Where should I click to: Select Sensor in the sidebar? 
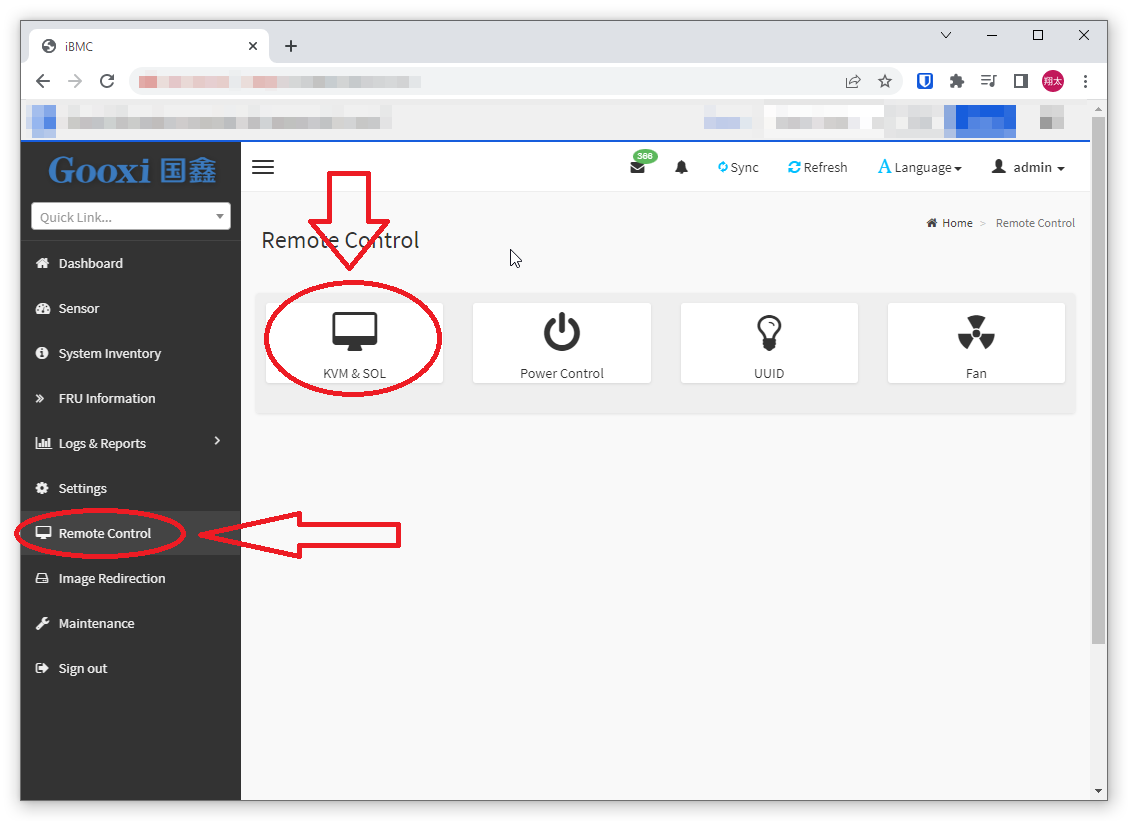coord(78,308)
